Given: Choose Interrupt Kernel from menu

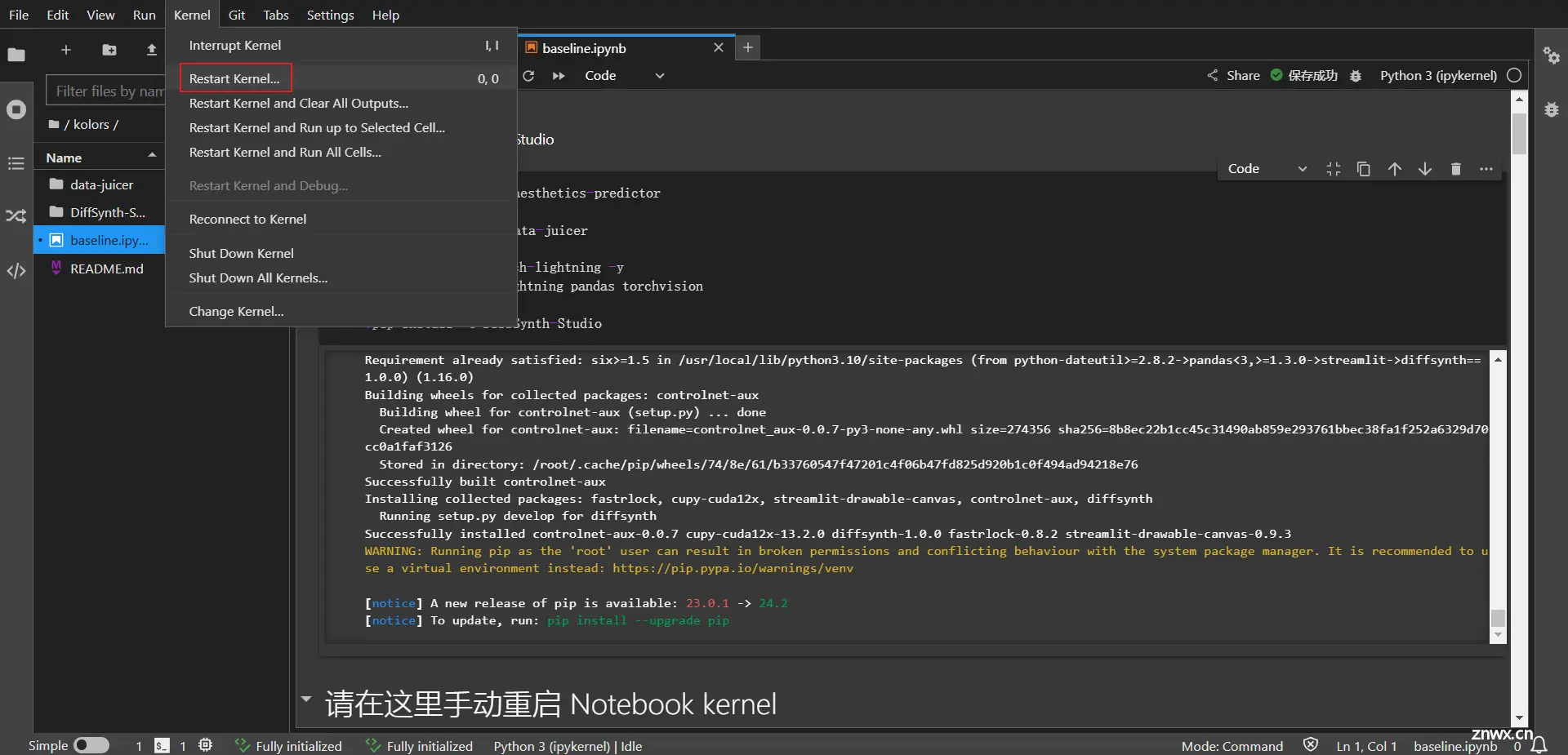Looking at the screenshot, I should [x=341, y=46].
